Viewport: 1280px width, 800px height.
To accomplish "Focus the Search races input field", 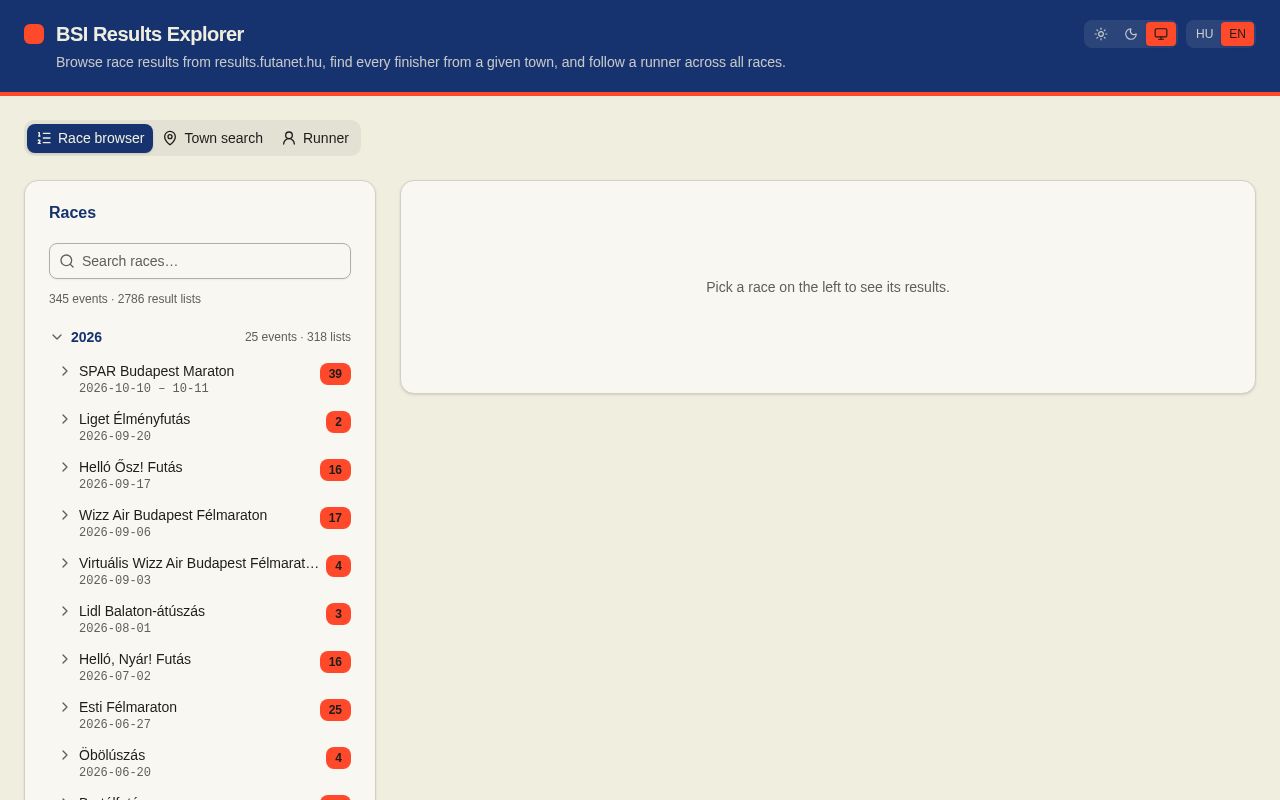I will [200, 261].
